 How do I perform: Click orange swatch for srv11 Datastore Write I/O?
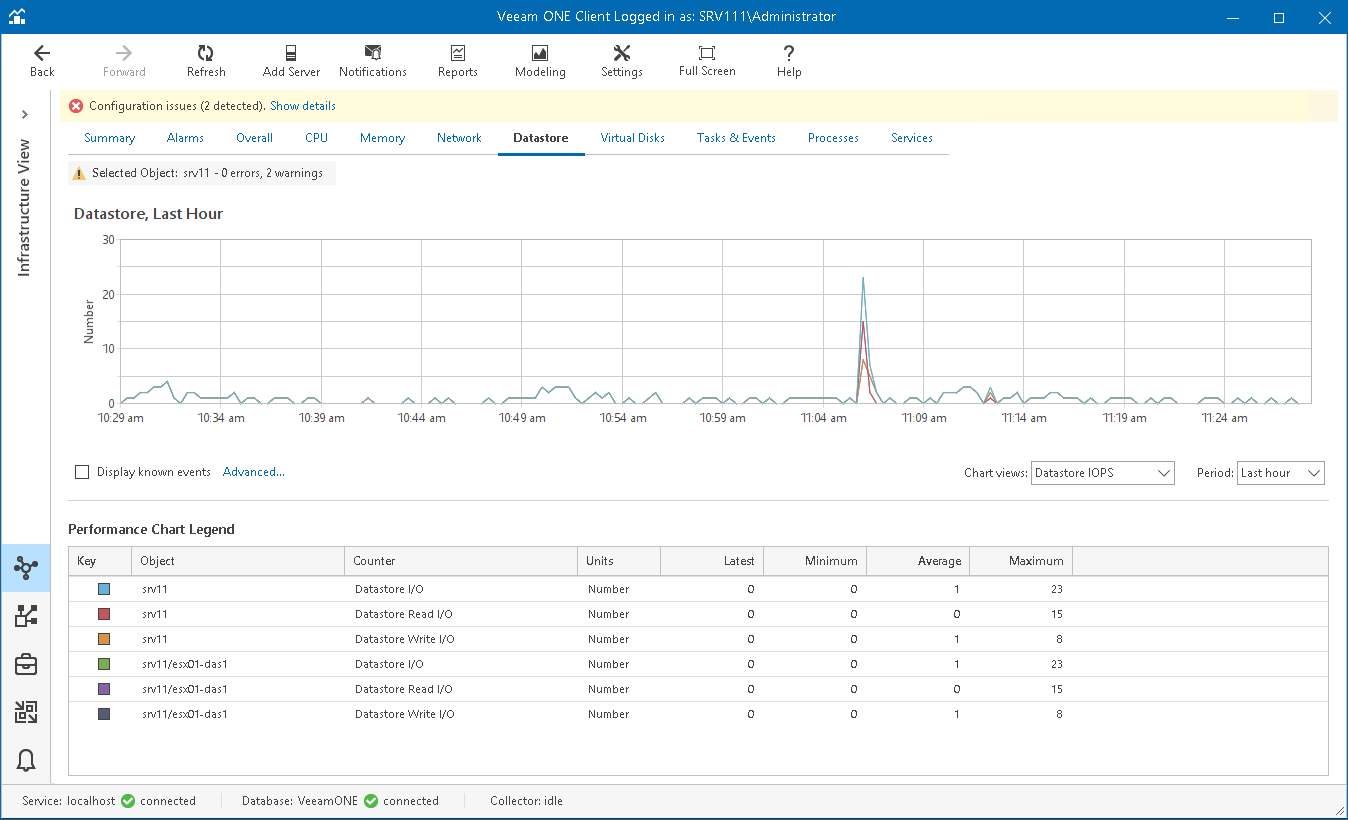(x=104, y=639)
